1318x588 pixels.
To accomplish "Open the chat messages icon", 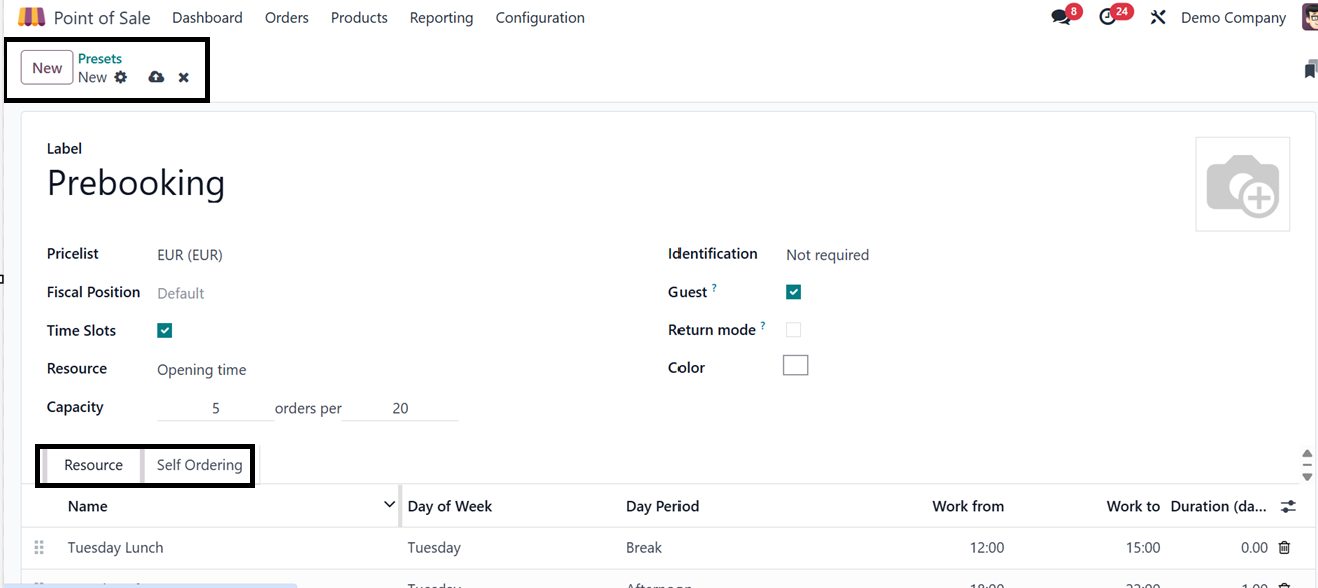I will tap(1060, 18).
